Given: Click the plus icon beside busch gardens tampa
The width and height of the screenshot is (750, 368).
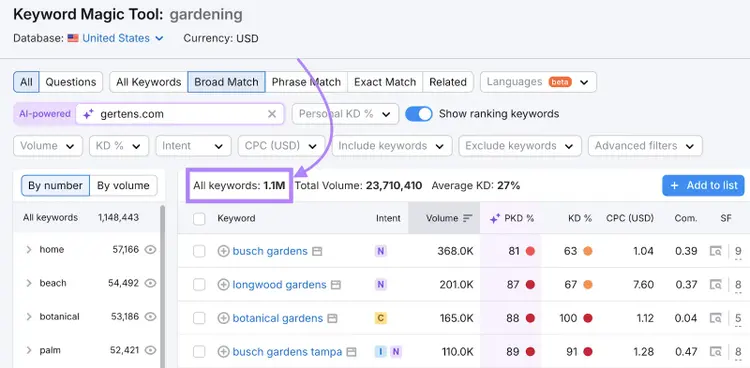Looking at the screenshot, I should click(x=223, y=352).
